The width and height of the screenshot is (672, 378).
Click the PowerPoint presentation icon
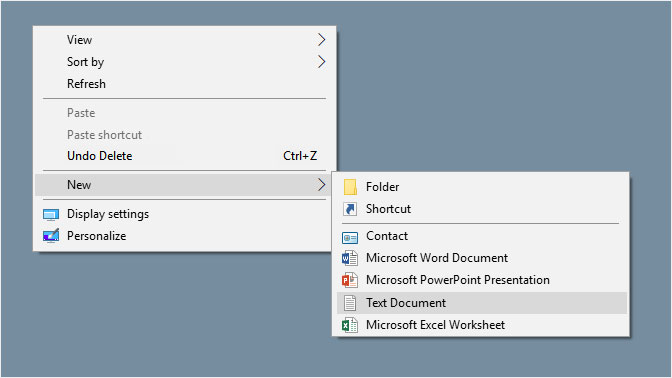point(350,280)
